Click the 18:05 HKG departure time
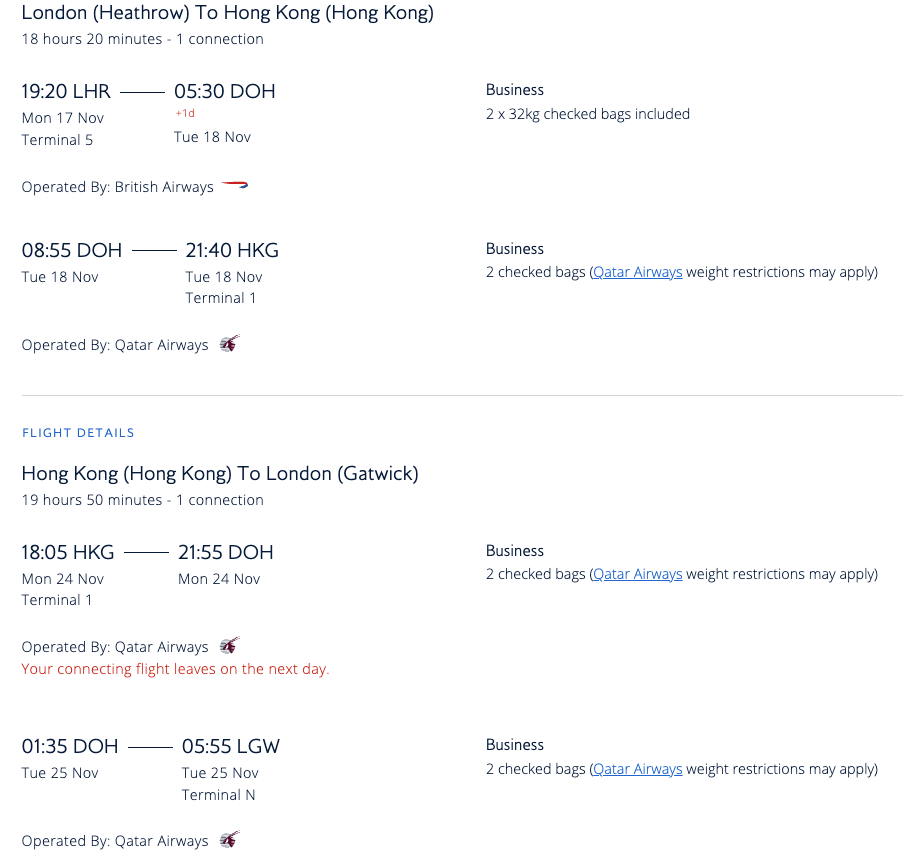 click(68, 552)
